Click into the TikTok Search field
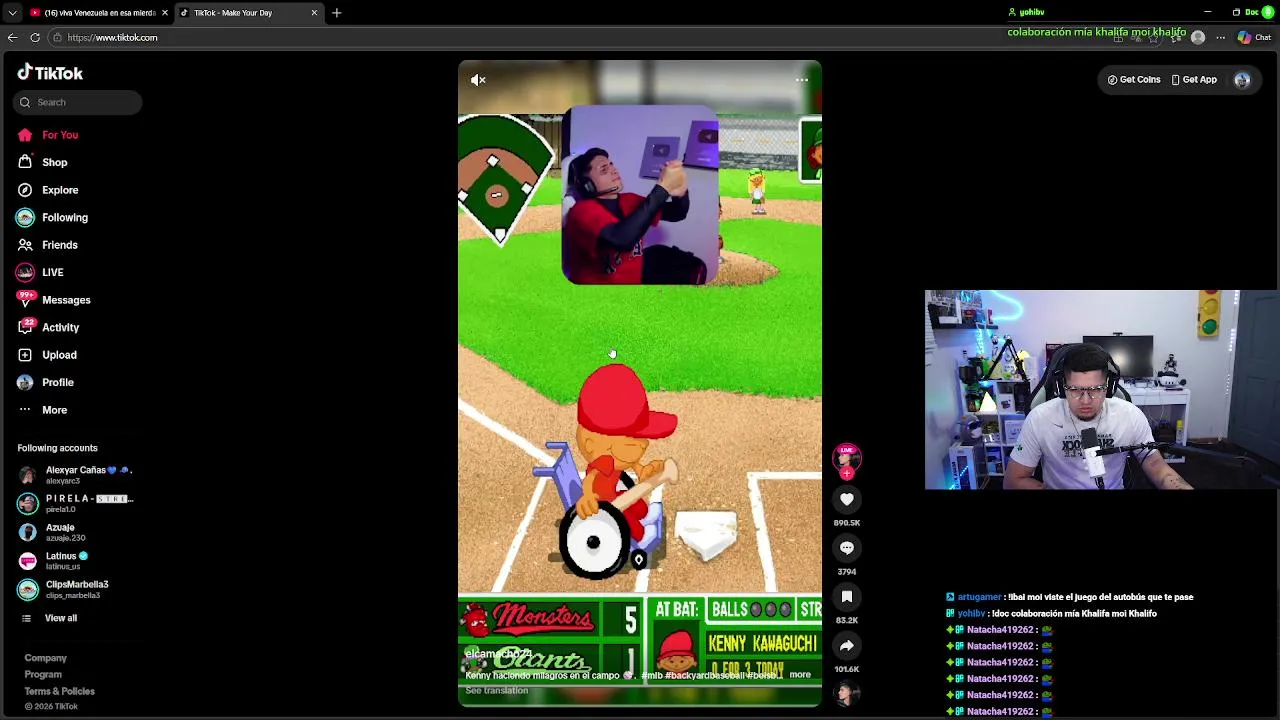The height and width of the screenshot is (720, 1280). point(78,102)
